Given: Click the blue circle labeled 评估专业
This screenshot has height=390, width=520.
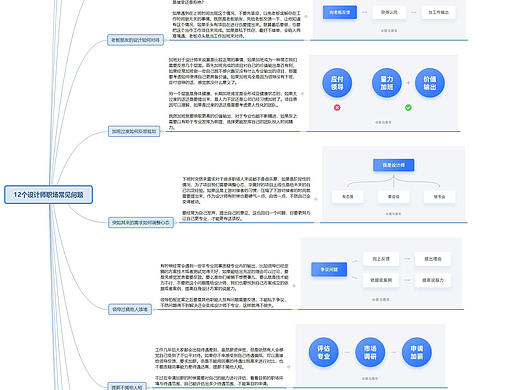Looking at the screenshot, I should [323, 352].
